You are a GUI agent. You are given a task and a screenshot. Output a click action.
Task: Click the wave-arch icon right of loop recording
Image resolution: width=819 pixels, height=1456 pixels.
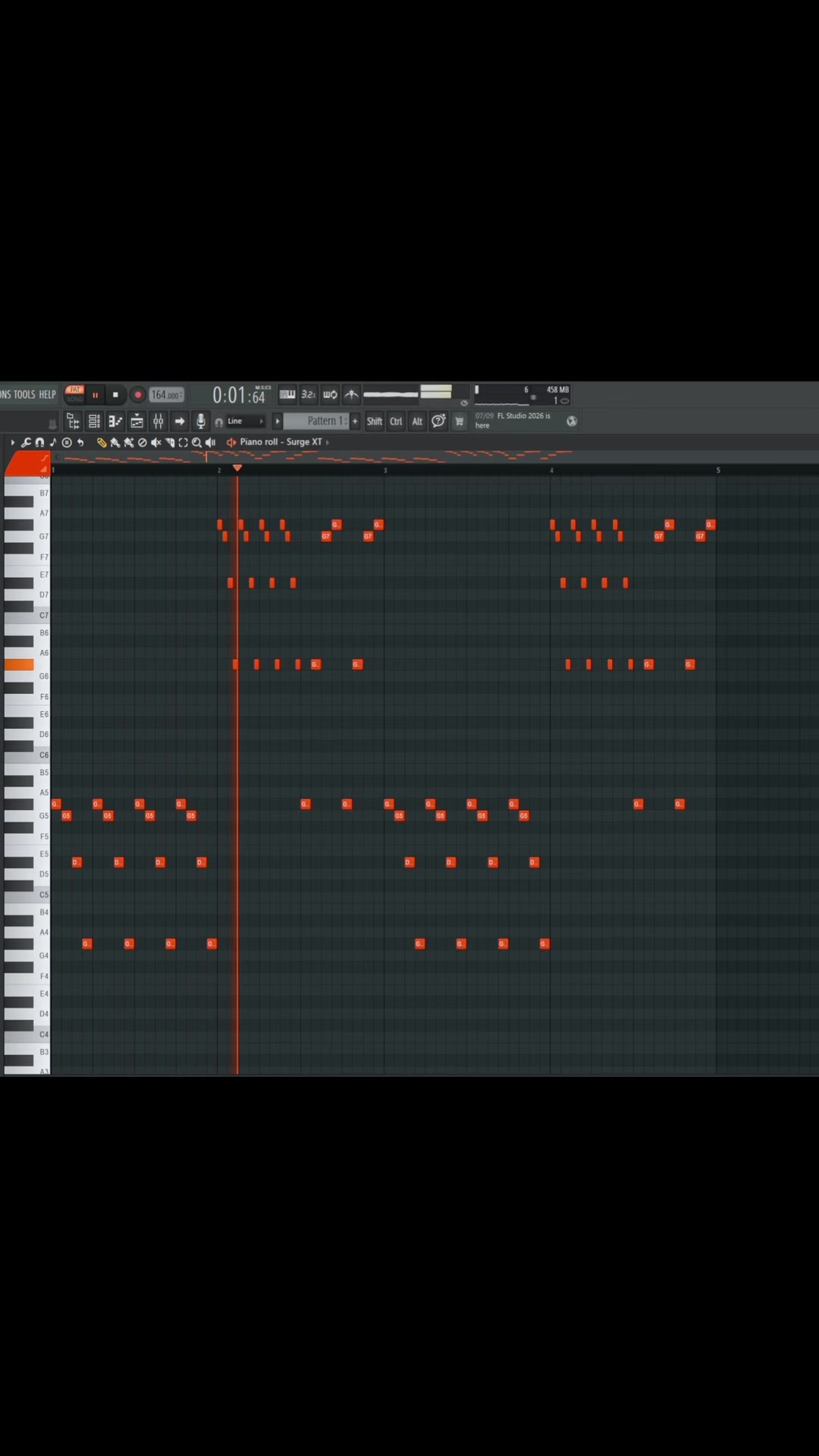click(351, 394)
